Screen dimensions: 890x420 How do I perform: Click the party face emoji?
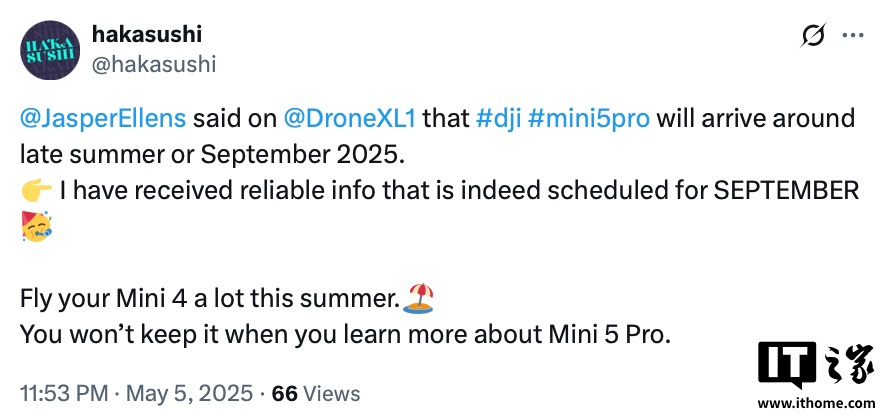coord(36,226)
